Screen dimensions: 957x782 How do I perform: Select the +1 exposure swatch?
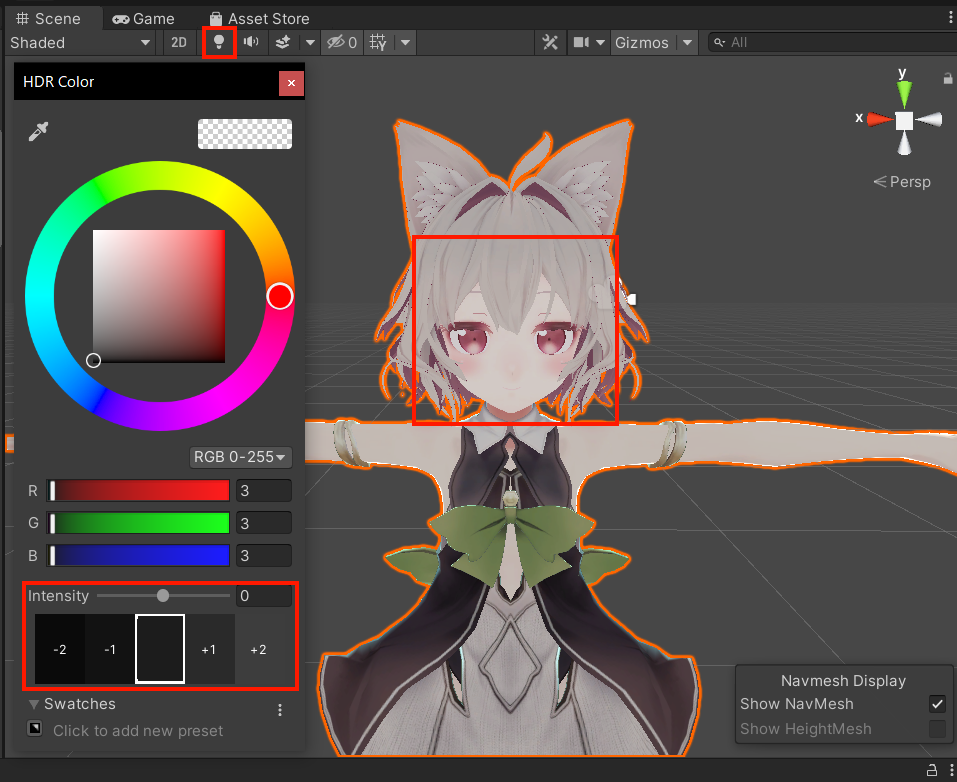[x=209, y=649]
